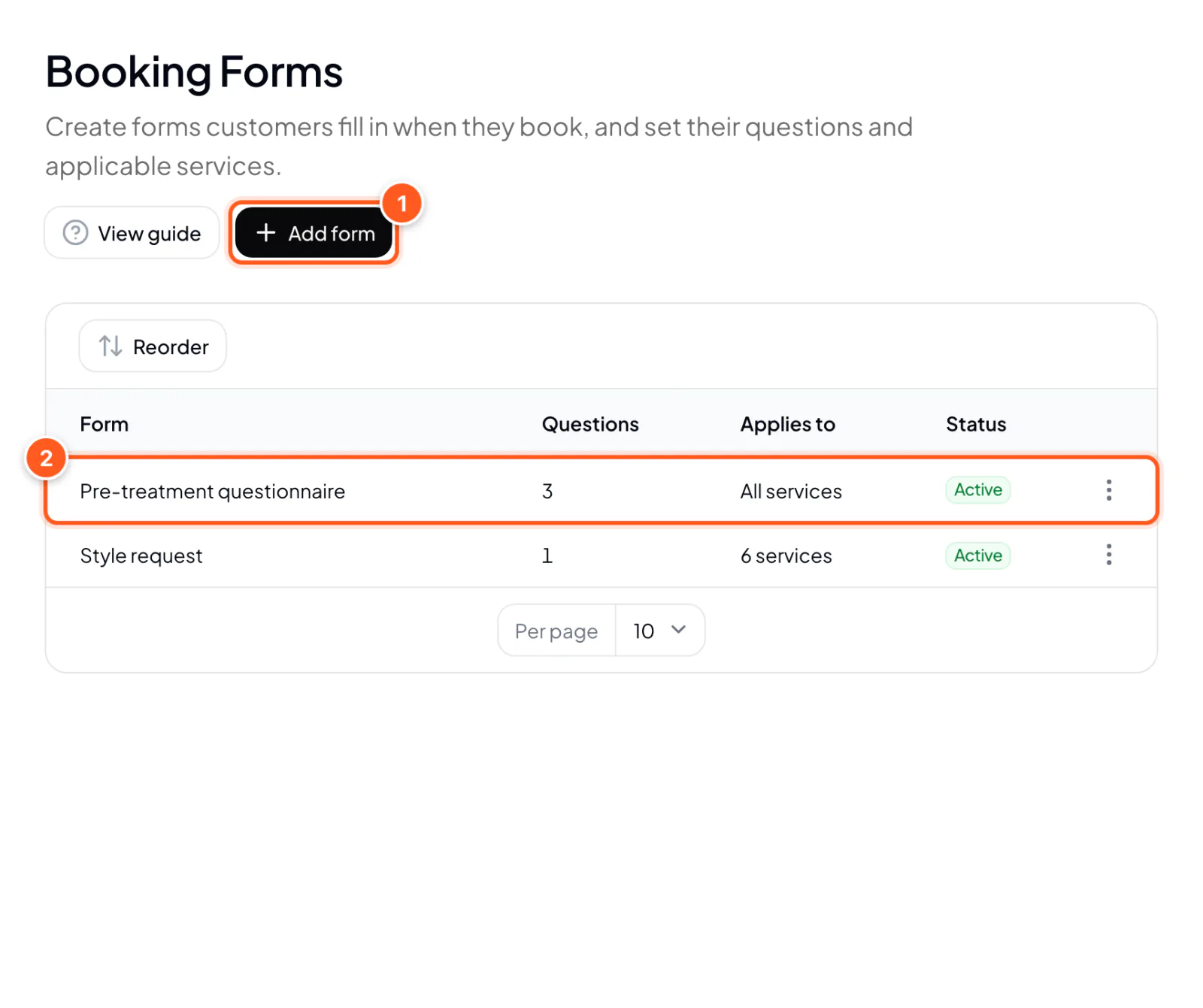Click the Form column header
Screen dimensions: 1203x1008
104,424
